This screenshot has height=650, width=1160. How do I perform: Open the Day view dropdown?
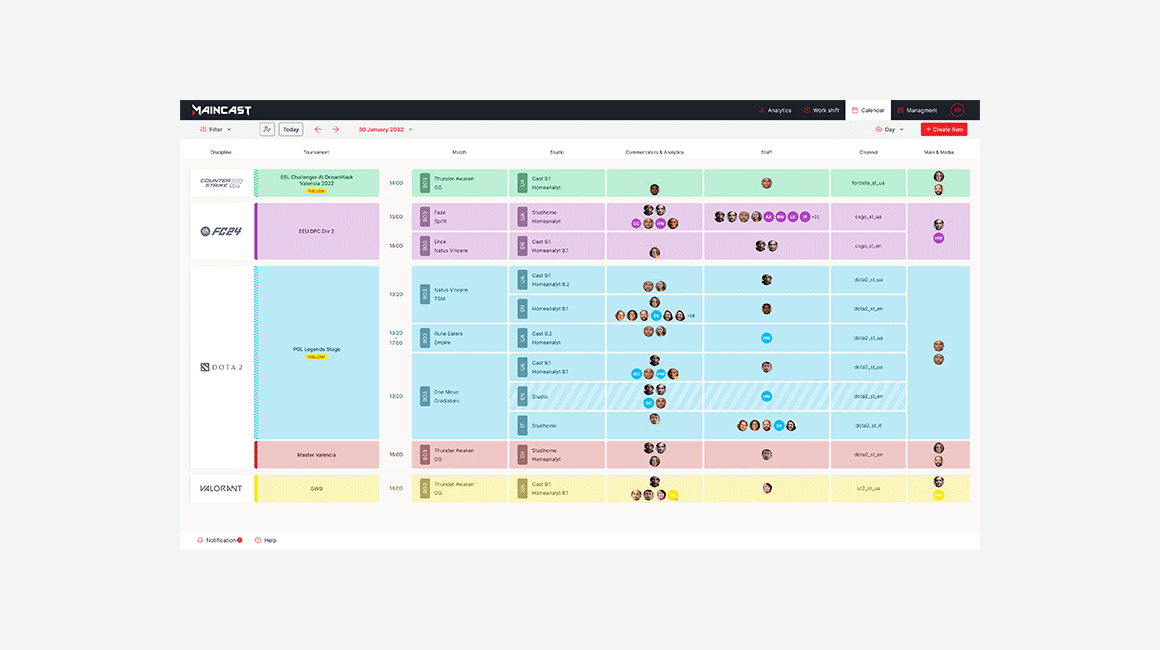[x=889, y=129]
